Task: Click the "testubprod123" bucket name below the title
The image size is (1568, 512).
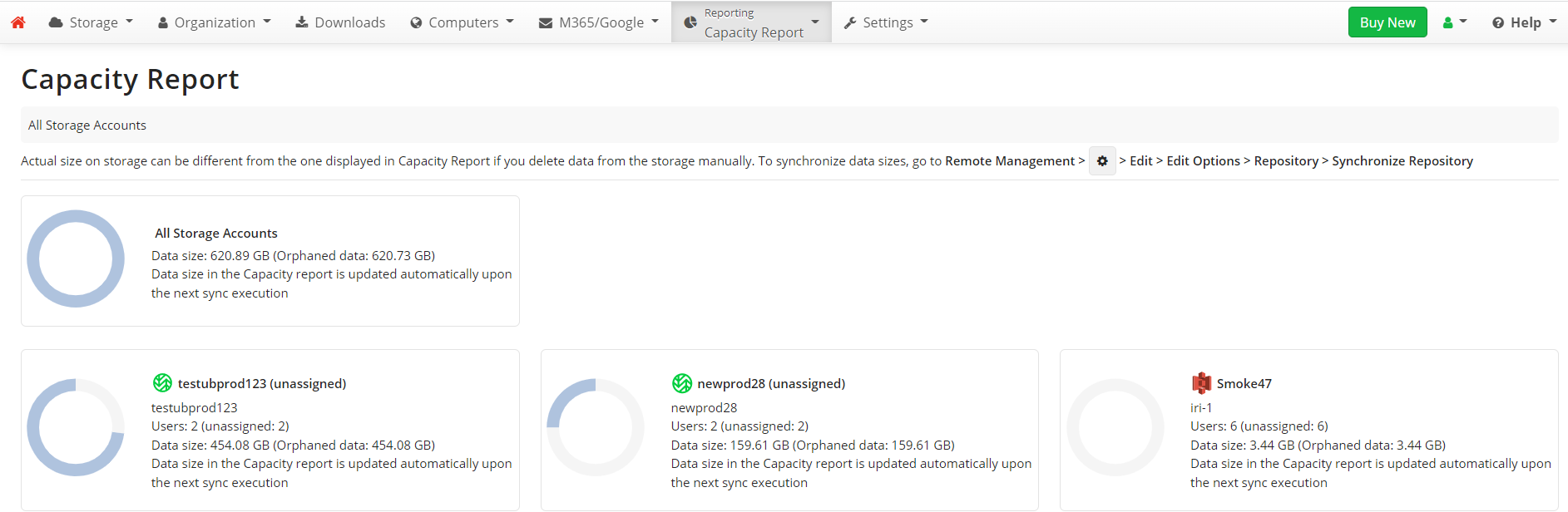Action: tap(195, 408)
